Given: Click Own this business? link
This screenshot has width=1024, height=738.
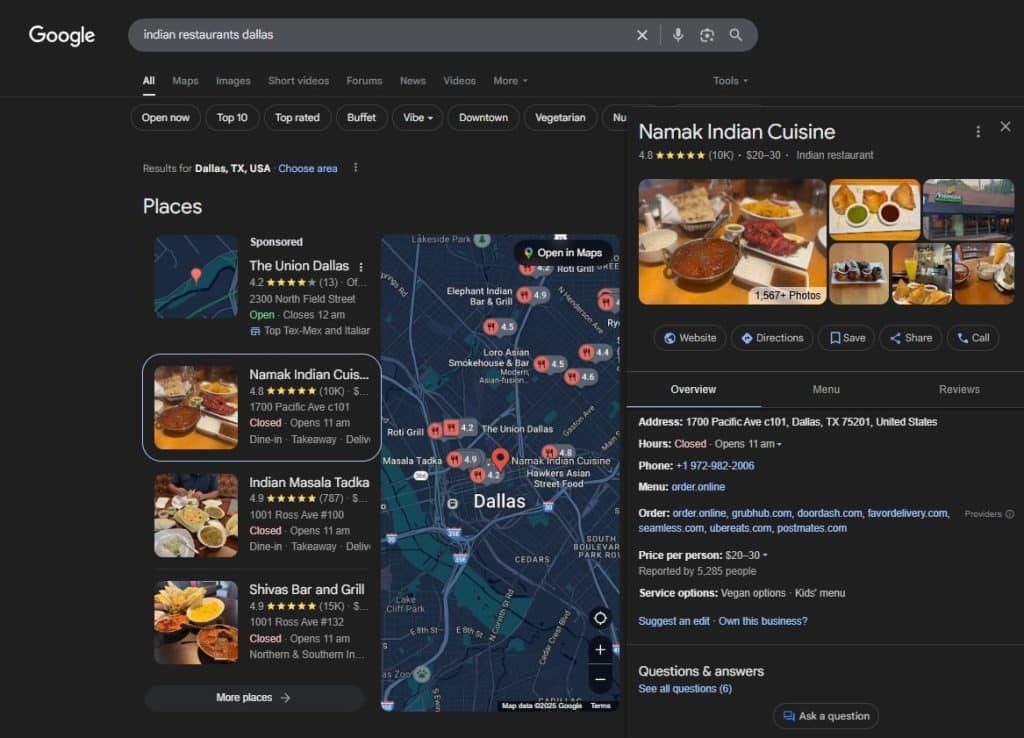Looking at the screenshot, I should point(763,621).
